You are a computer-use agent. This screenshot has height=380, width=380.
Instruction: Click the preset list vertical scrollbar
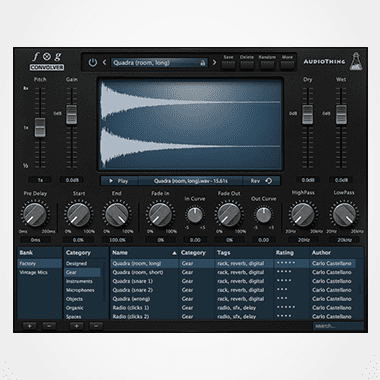coord(360,289)
